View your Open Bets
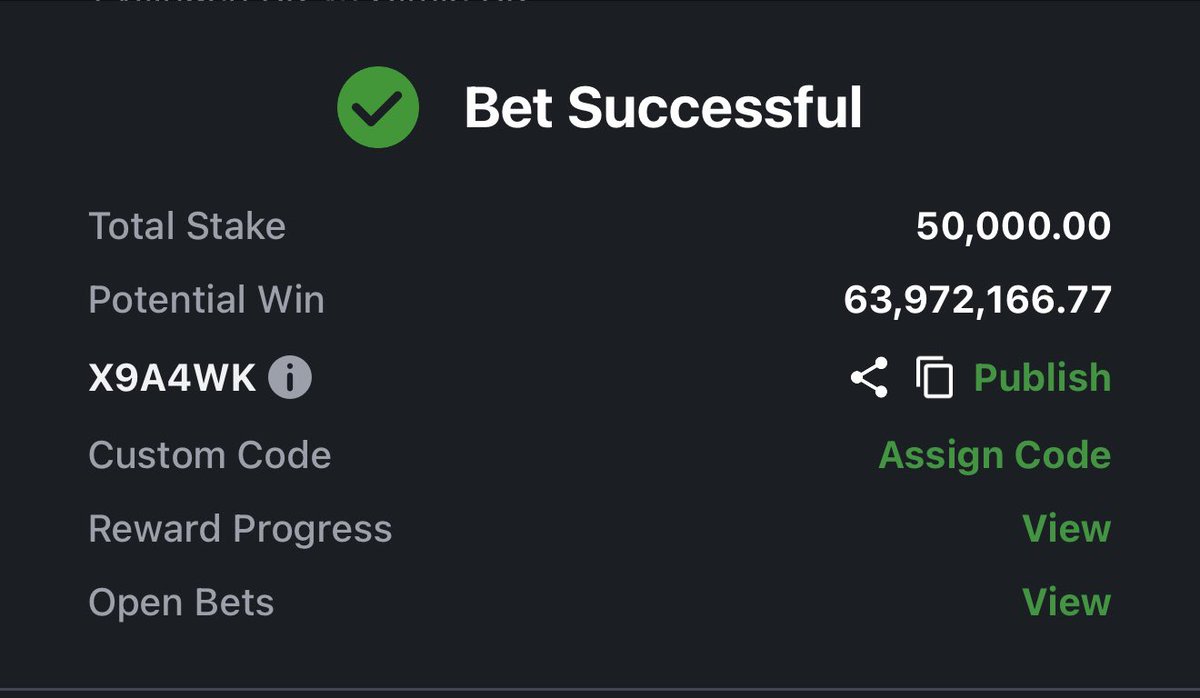This screenshot has height=698, width=1200. click(1066, 602)
